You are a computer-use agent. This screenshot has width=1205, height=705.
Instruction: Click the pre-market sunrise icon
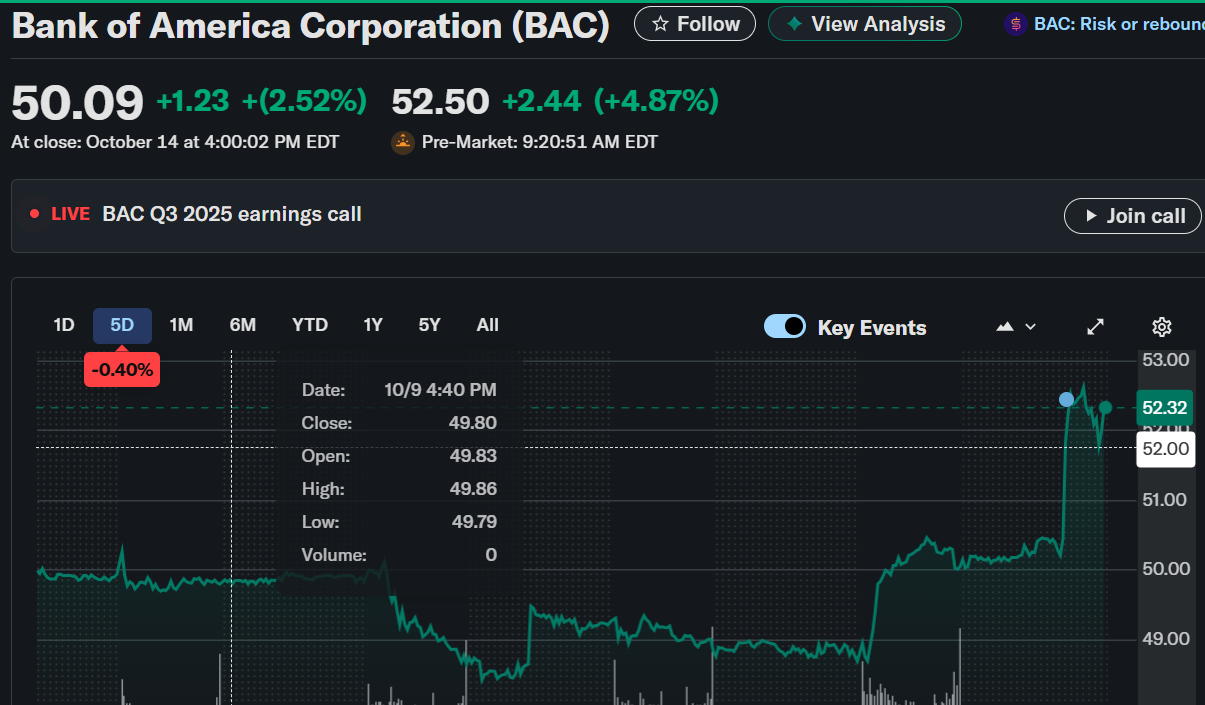coord(402,142)
